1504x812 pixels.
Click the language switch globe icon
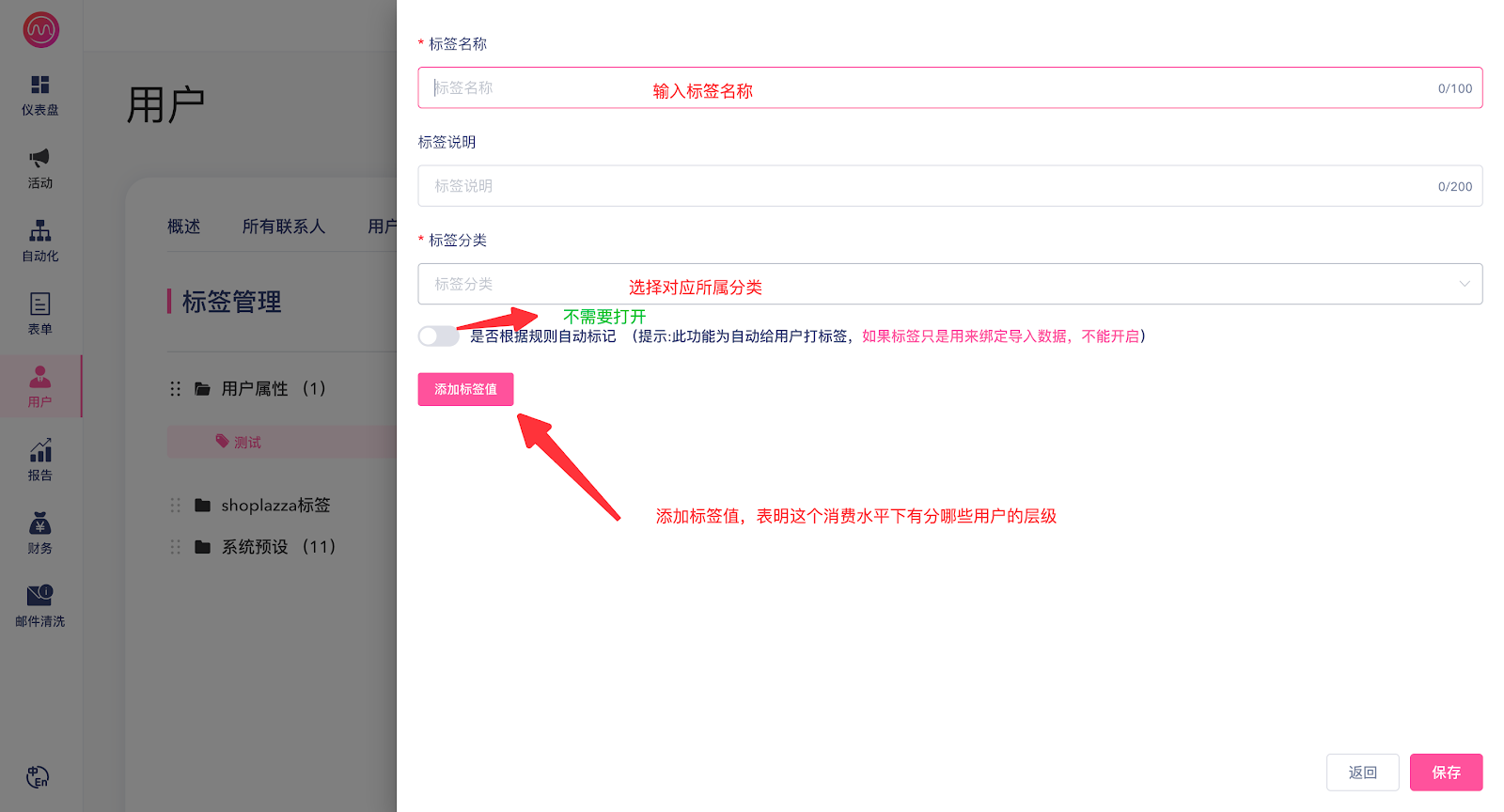(38, 777)
